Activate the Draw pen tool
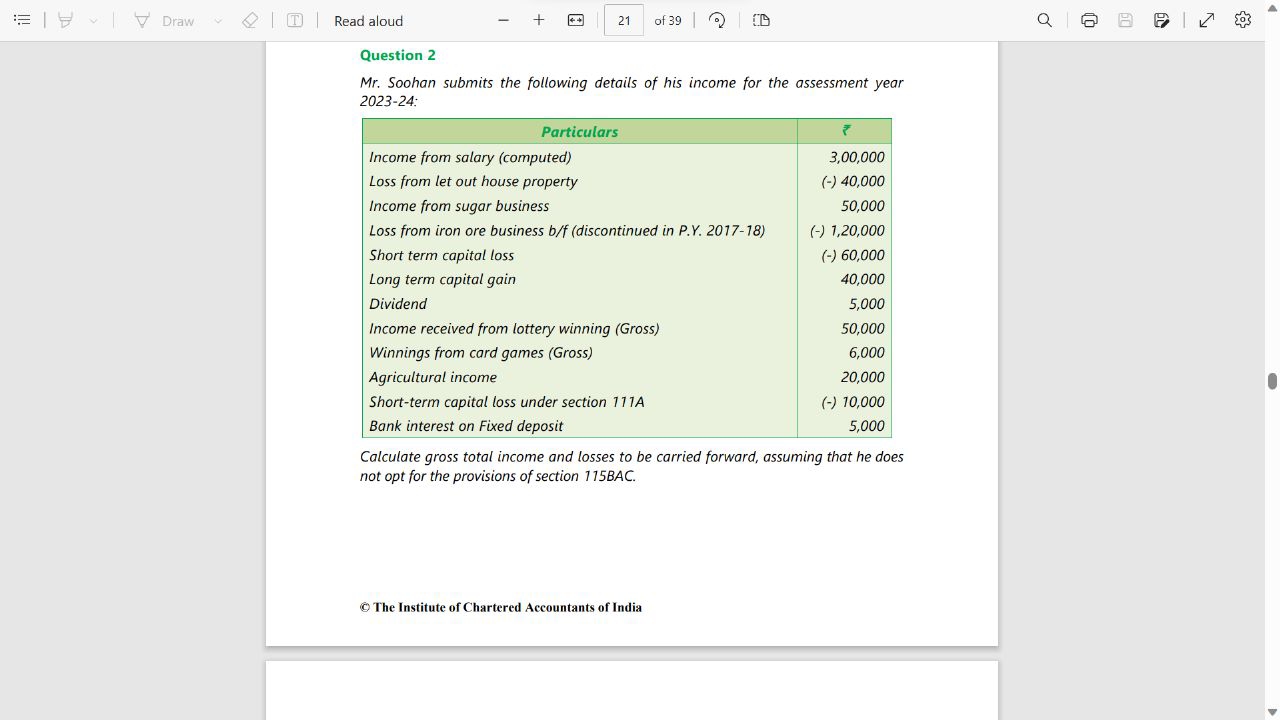 click(164, 20)
